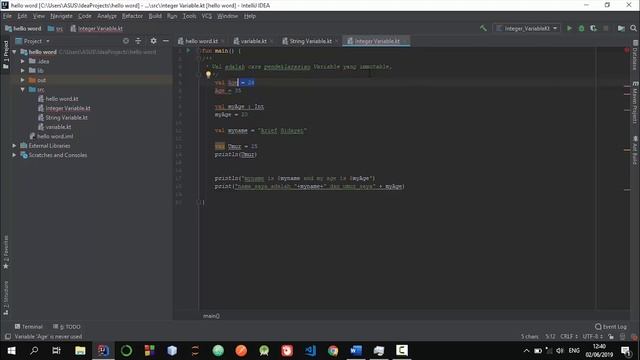The image size is (640, 360).
Task: Toggle the Project side tool window button
Action: click(x=6, y=55)
